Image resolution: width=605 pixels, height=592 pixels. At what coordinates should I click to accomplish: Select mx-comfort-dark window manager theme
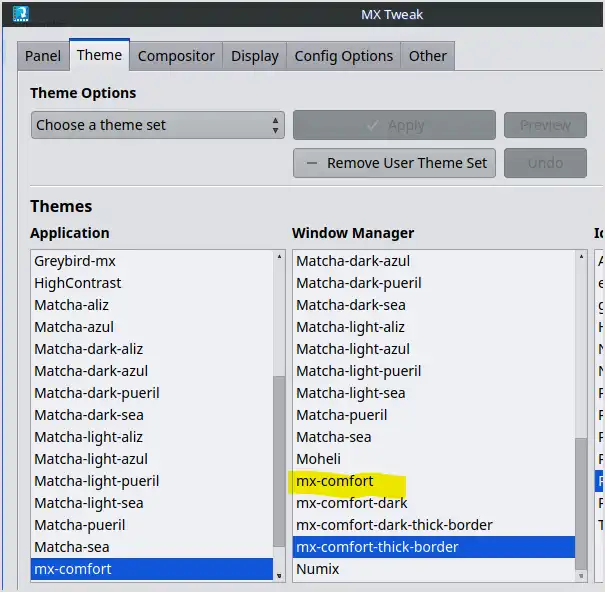[x=434, y=503]
